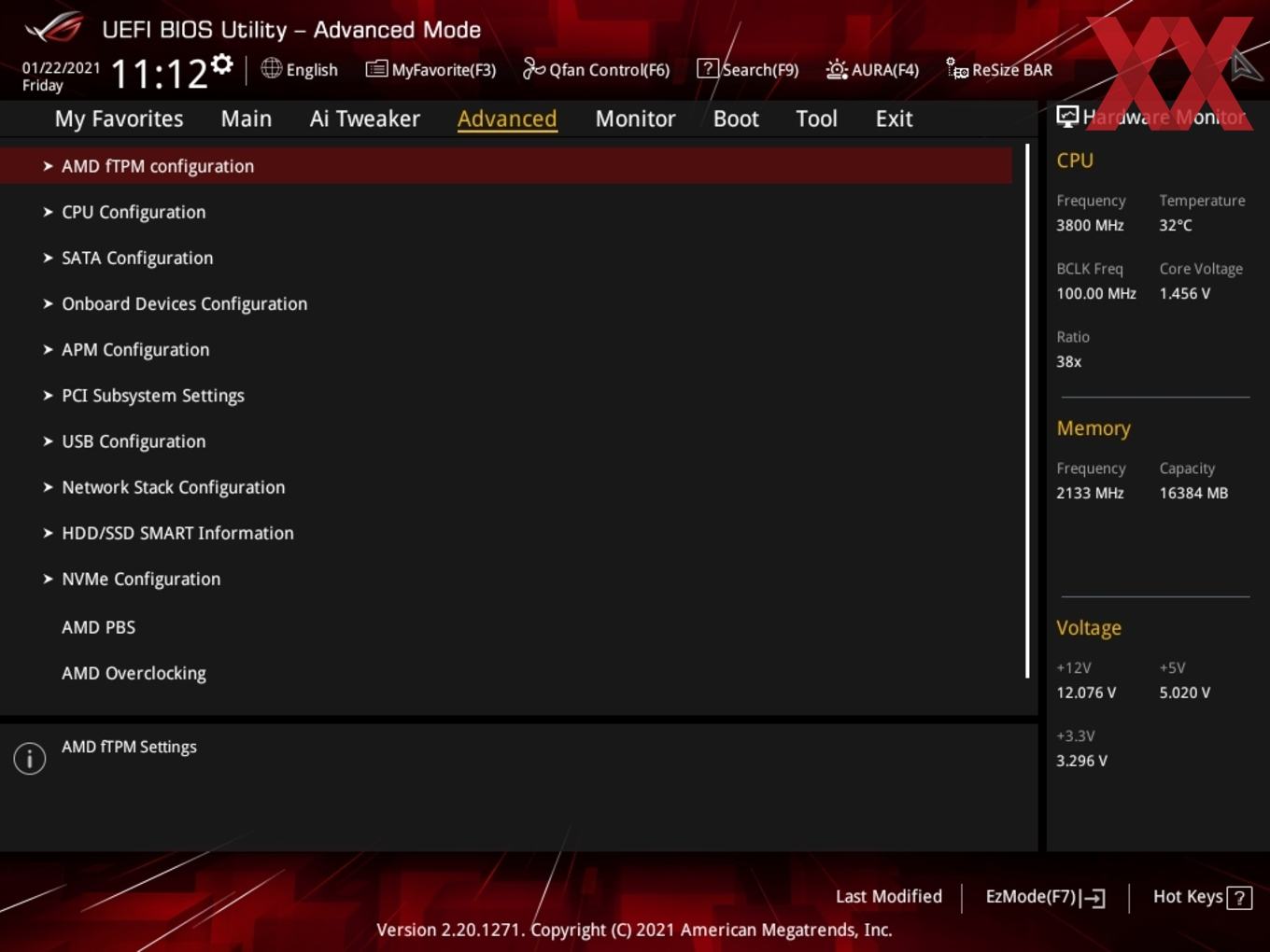
Task: Switch to My Favorites tab
Action: 119,119
